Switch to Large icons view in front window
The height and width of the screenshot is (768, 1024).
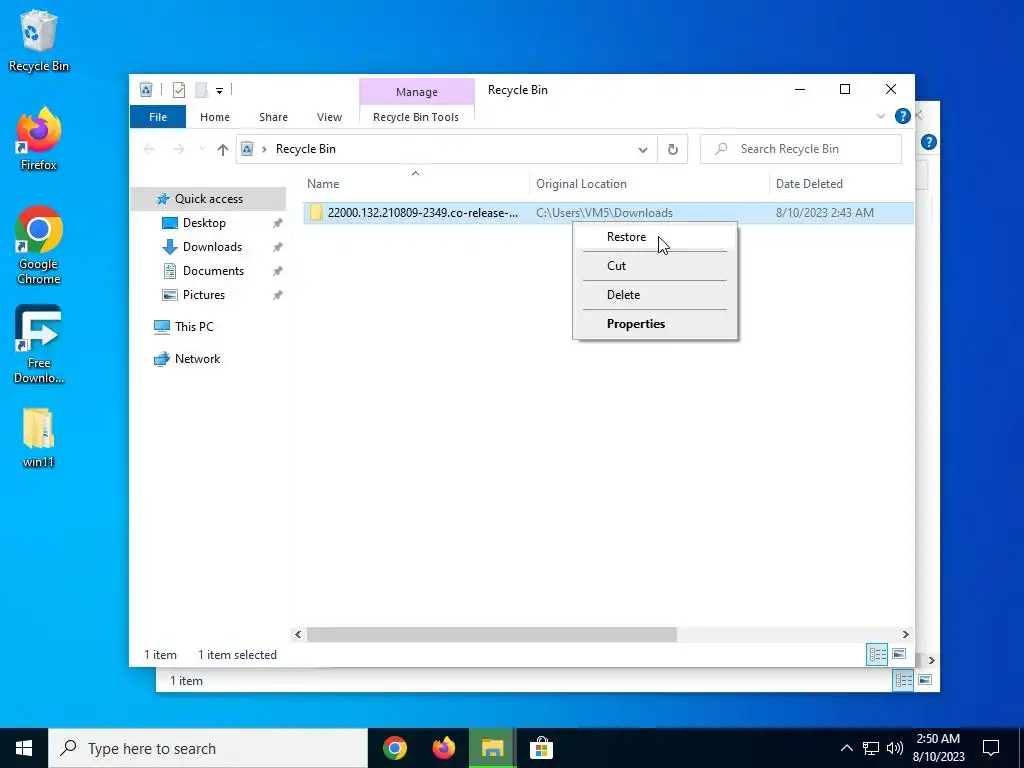pyautogui.click(x=899, y=654)
